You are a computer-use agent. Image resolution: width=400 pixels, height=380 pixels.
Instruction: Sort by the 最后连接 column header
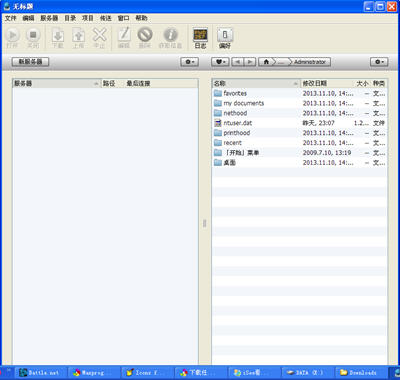161,83
